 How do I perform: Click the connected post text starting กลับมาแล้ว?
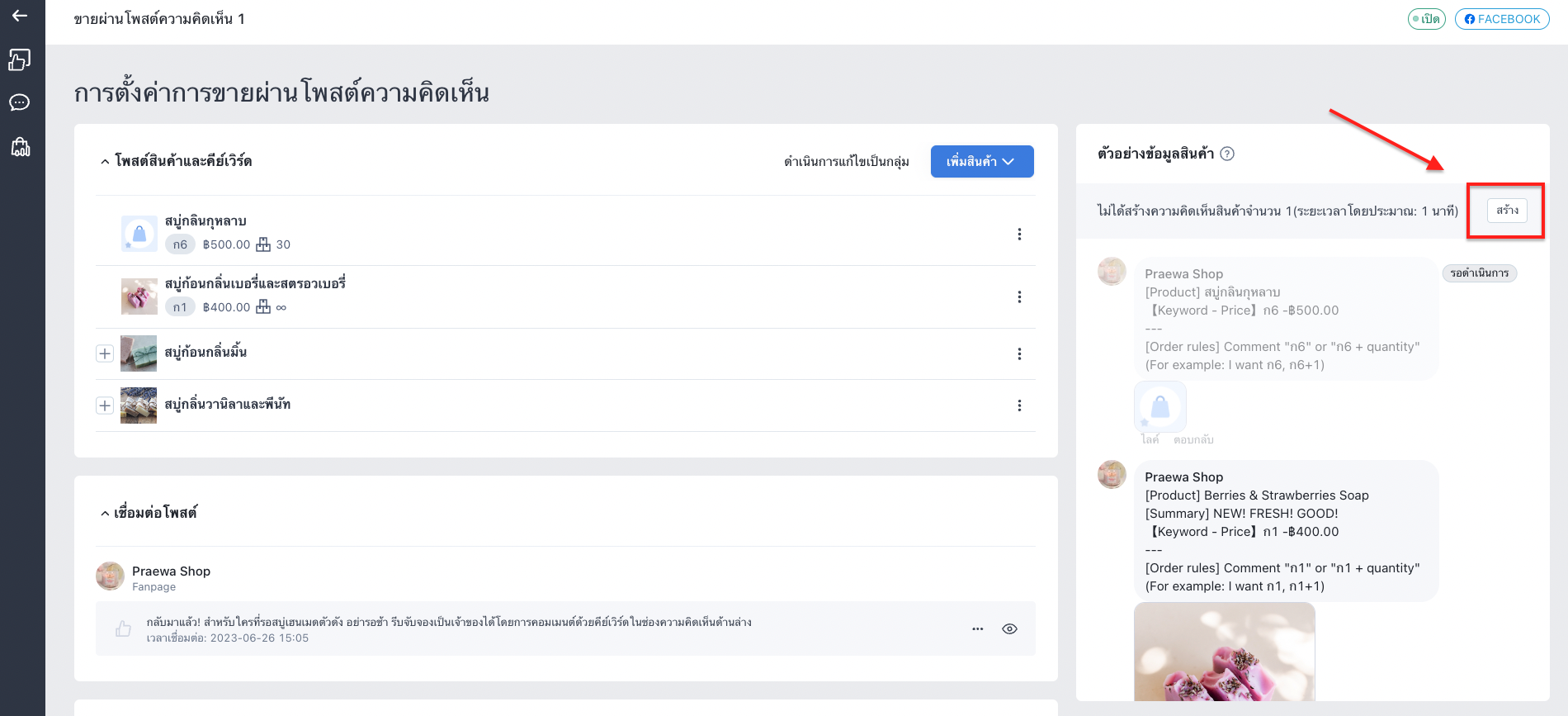point(449,622)
